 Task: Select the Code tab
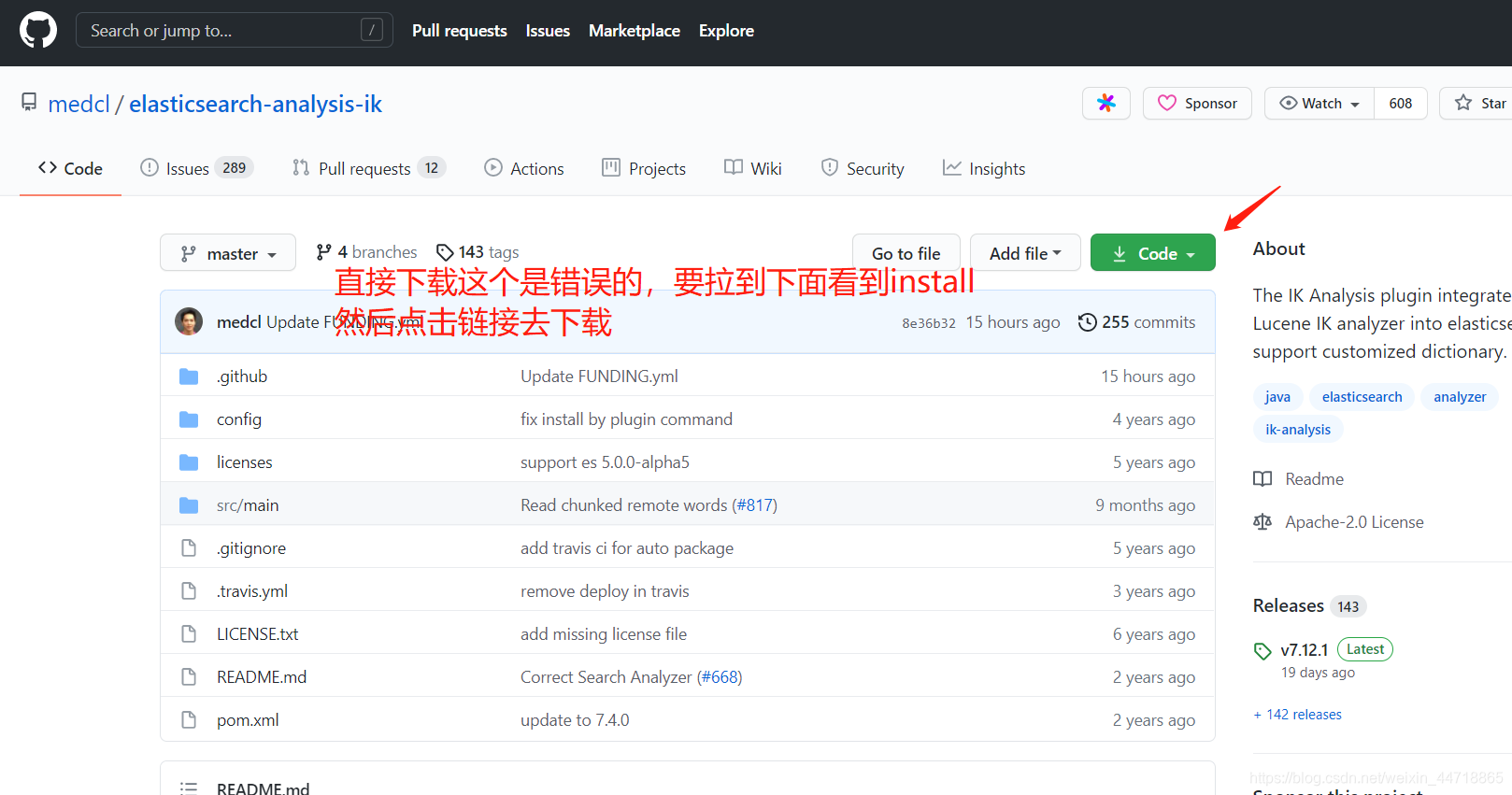coord(70,168)
